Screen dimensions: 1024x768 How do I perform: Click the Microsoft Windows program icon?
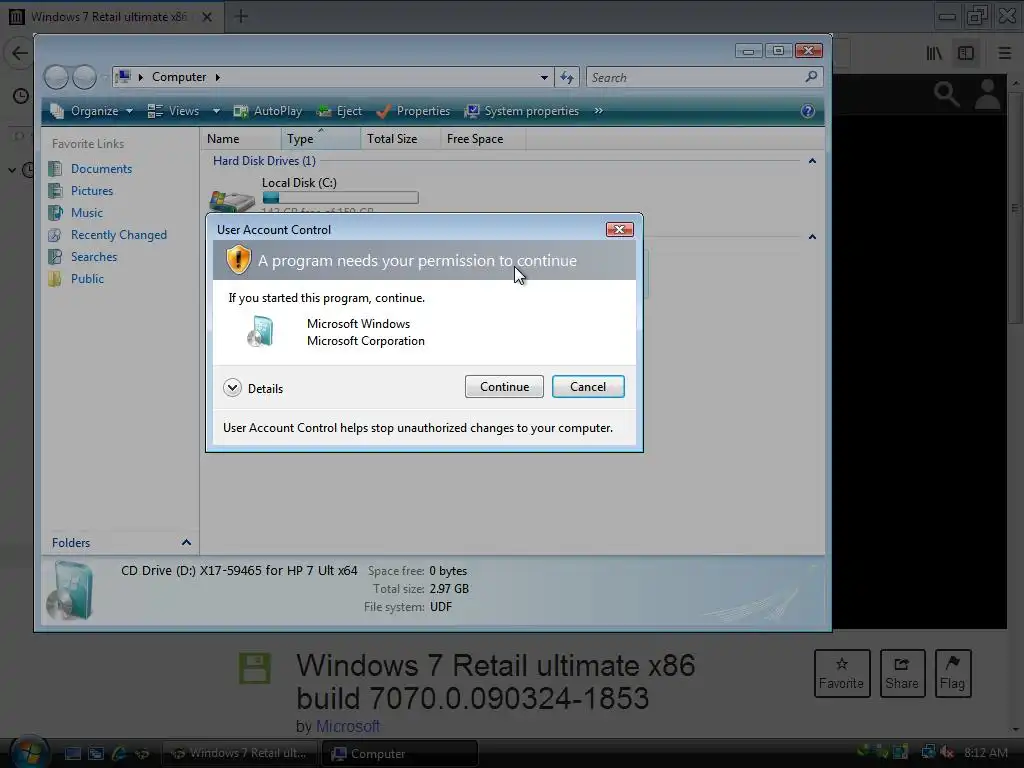click(261, 331)
